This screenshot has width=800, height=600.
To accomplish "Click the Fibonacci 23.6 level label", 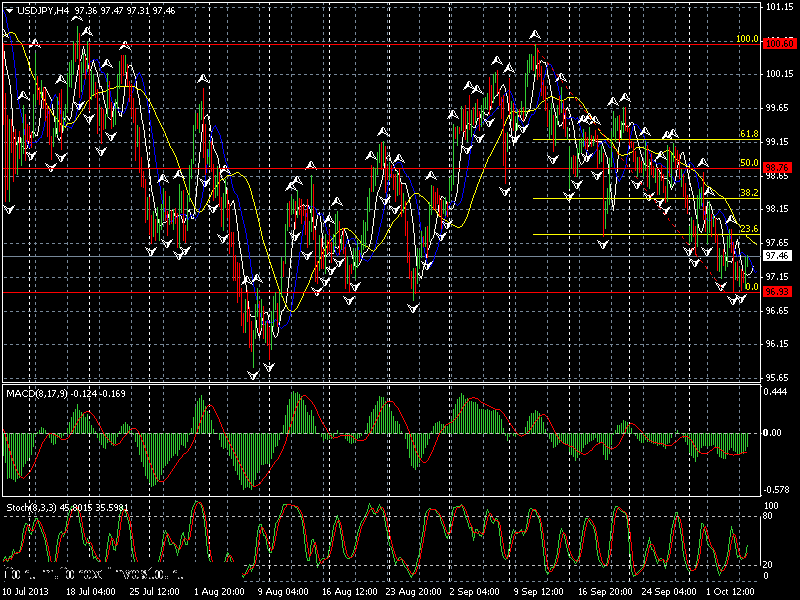I will (x=749, y=229).
